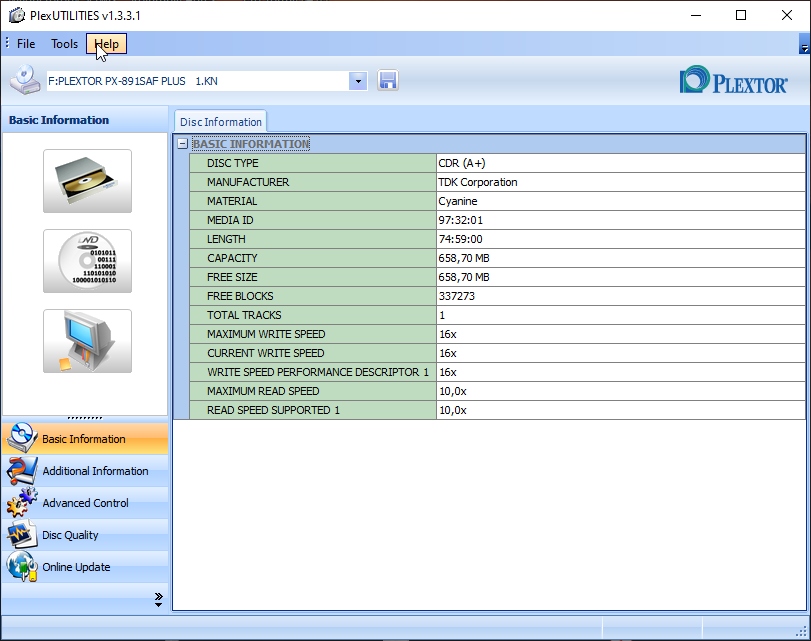Click the DVD binary data disc icon

click(87, 261)
